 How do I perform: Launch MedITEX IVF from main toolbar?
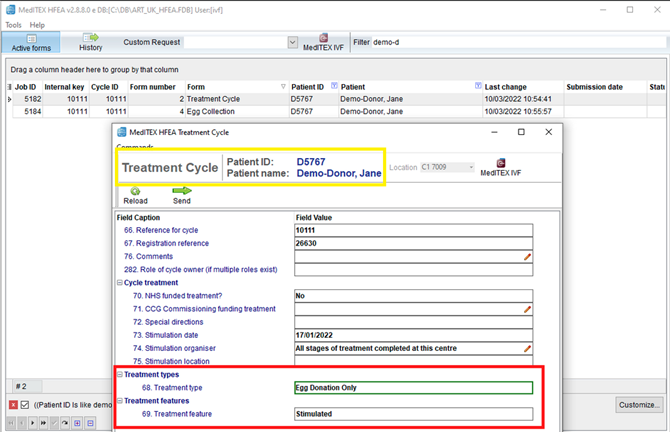tap(323, 42)
